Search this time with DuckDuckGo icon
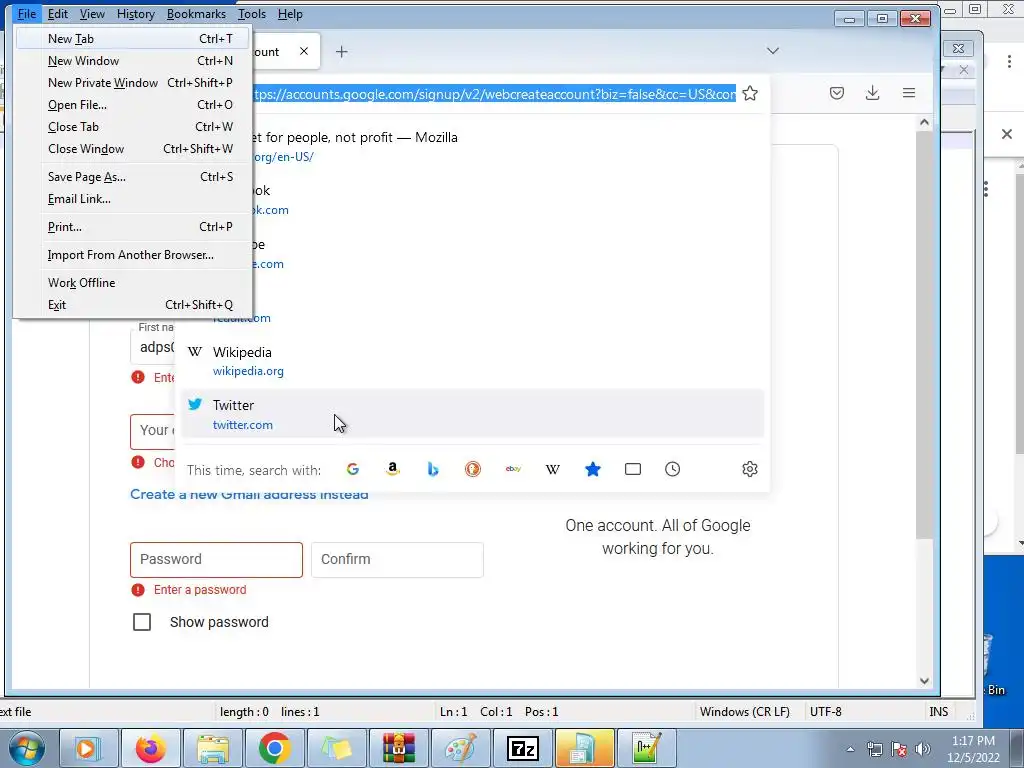 tap(473, 469)
